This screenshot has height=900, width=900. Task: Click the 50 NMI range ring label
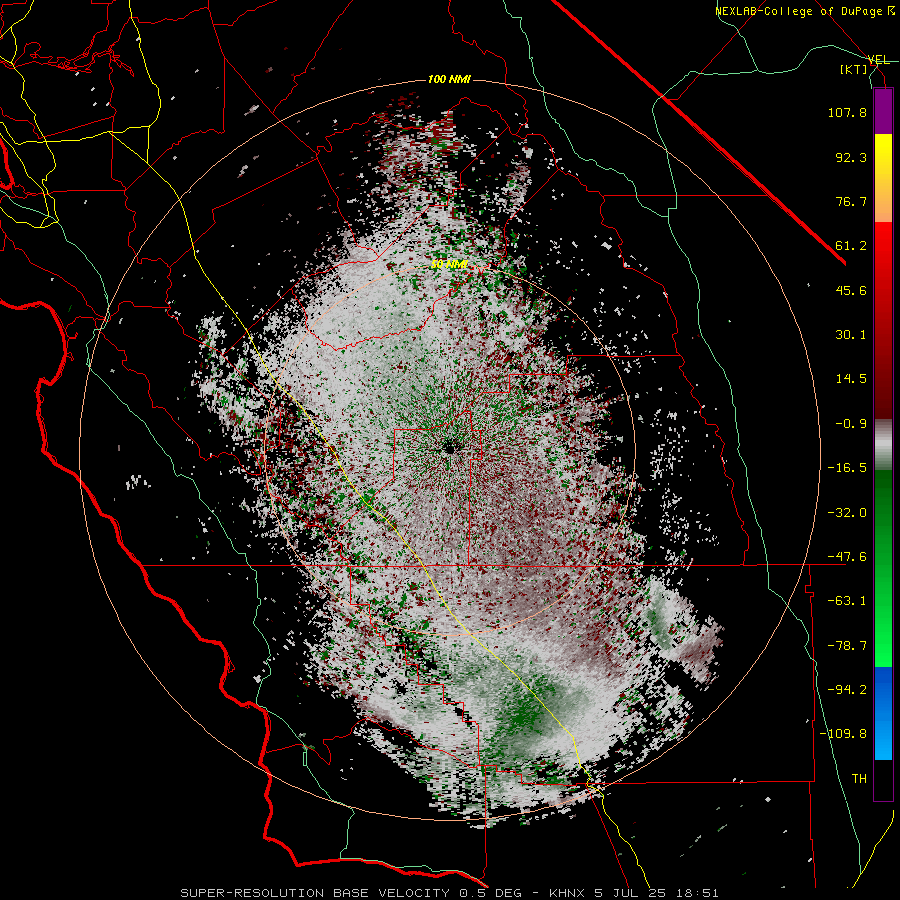point(449,264)
